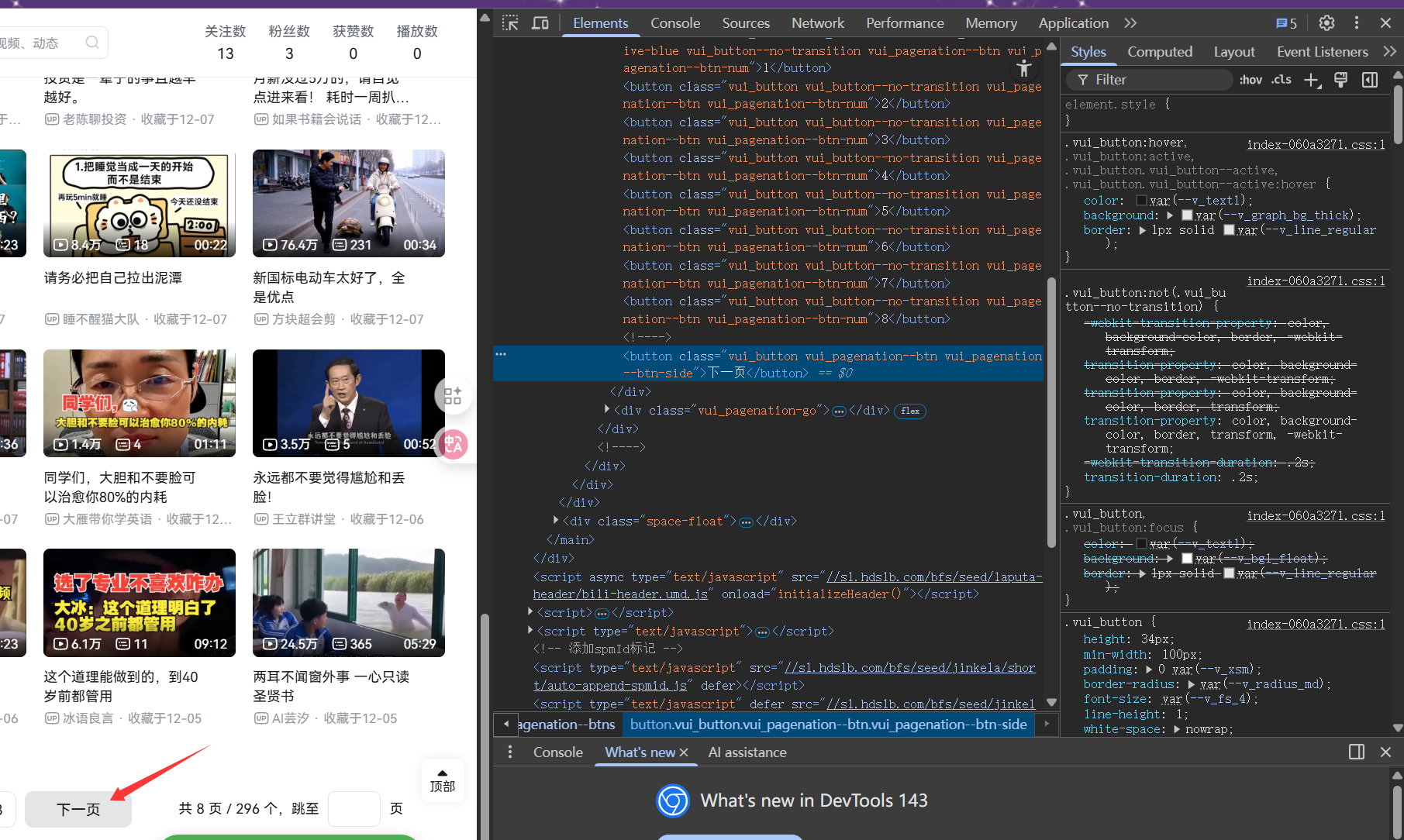This screenshot has width=1404, height=840.
Task: Click the 下一页 next page button
Action: point(78,809)
